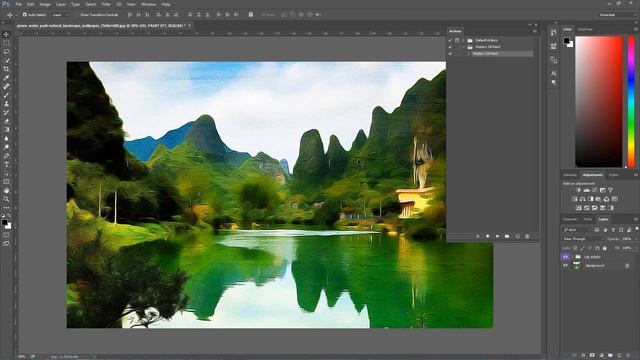Switch to the Paths tab

click(x=588, y=220)
